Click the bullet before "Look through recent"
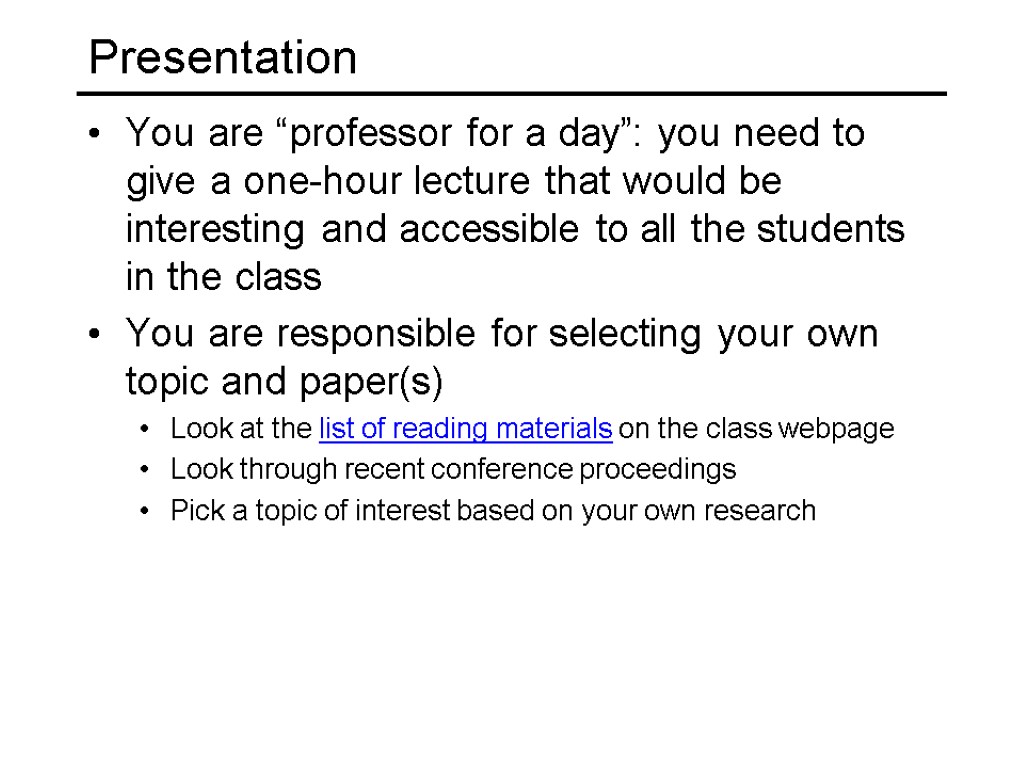This screenshot has height=768, width=1024. coord(148,470)
